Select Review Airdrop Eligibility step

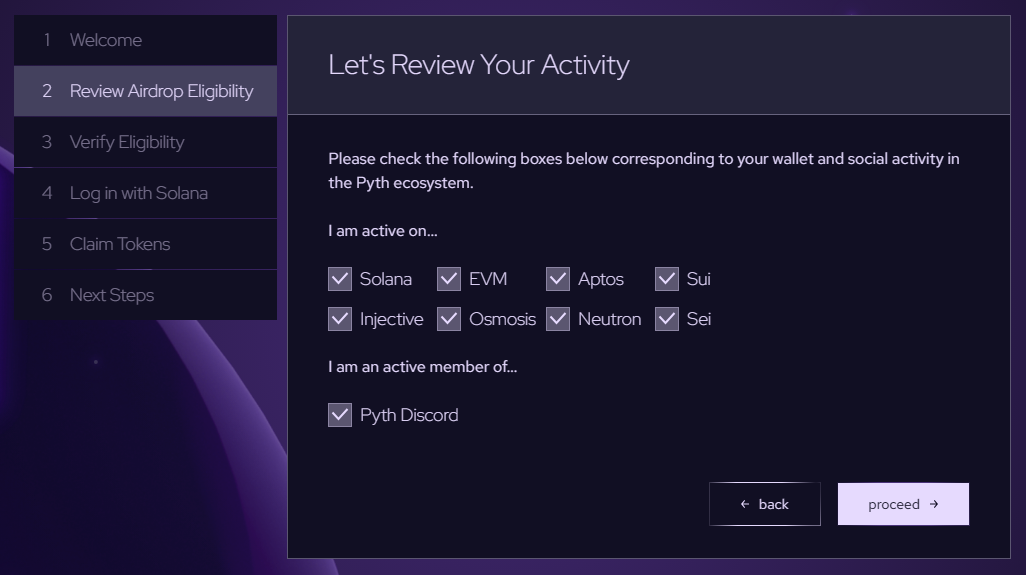(x=145, y=91)
